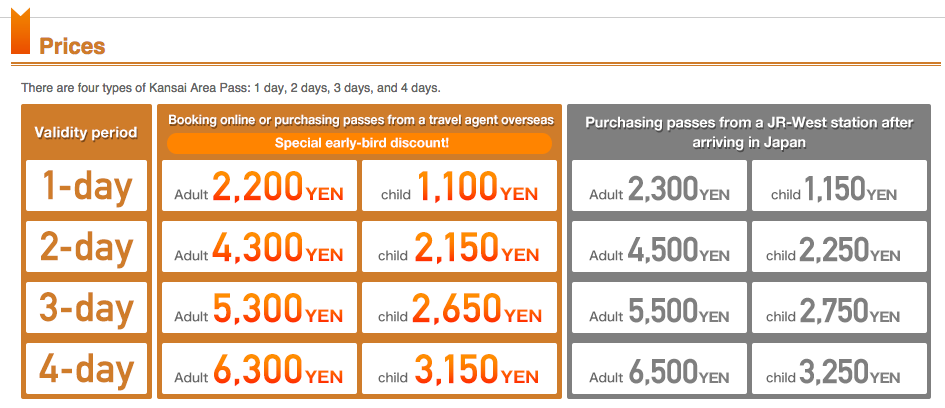Click the Adult 2,300 YEN station price
The width and height of the screenshot is (945, 408).
tap(659, 186)
